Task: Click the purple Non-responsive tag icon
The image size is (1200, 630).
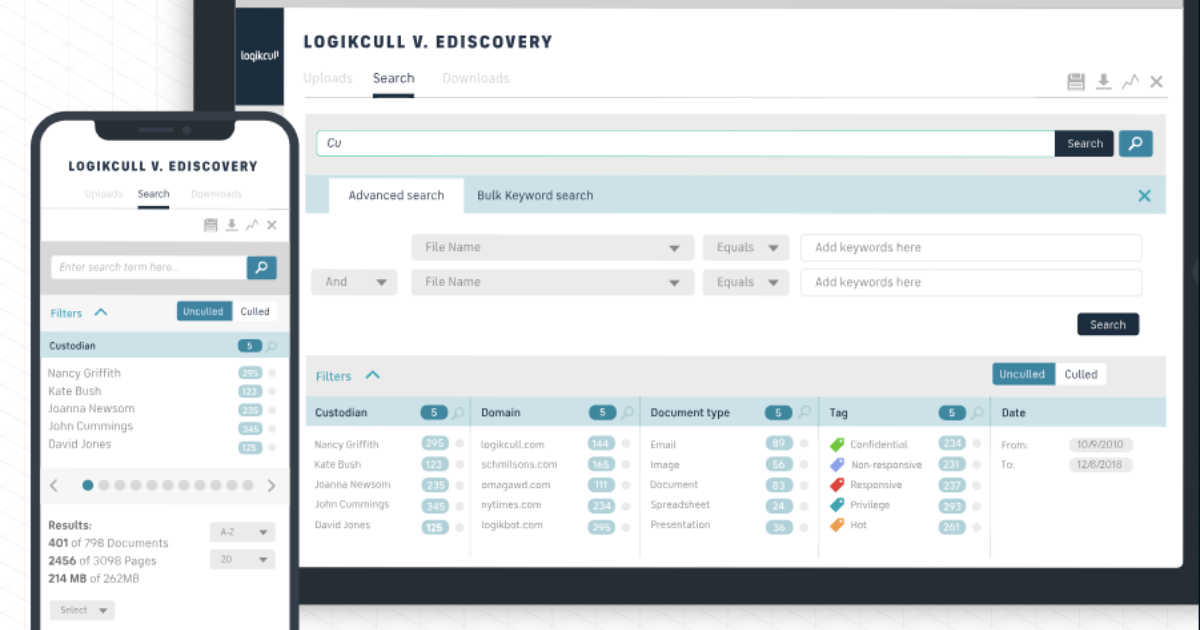Action: [837, 465]
